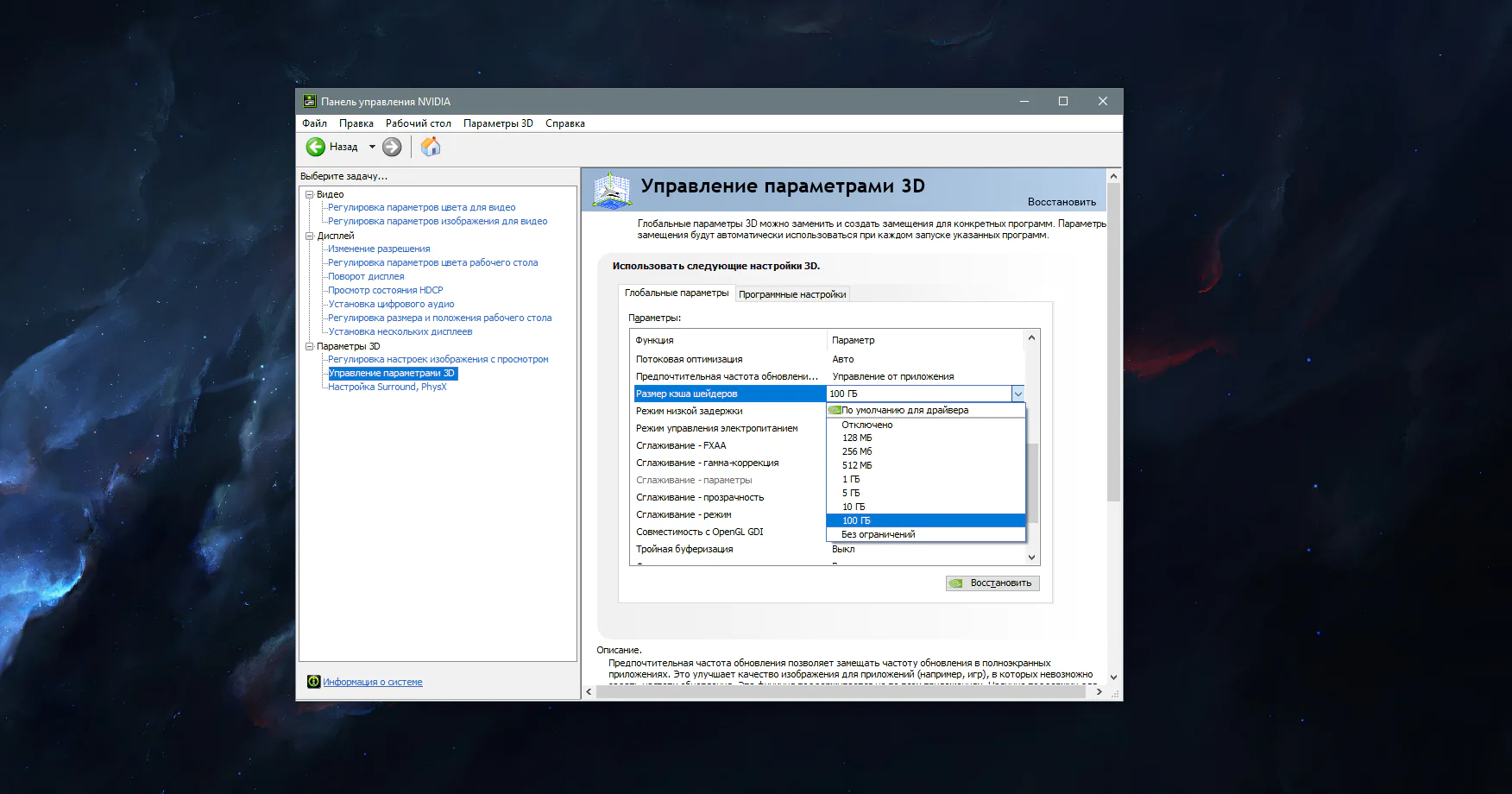Click the NVIDIA app icon in title bar
Screen dimensions: 1512x794
pos(309,101)
